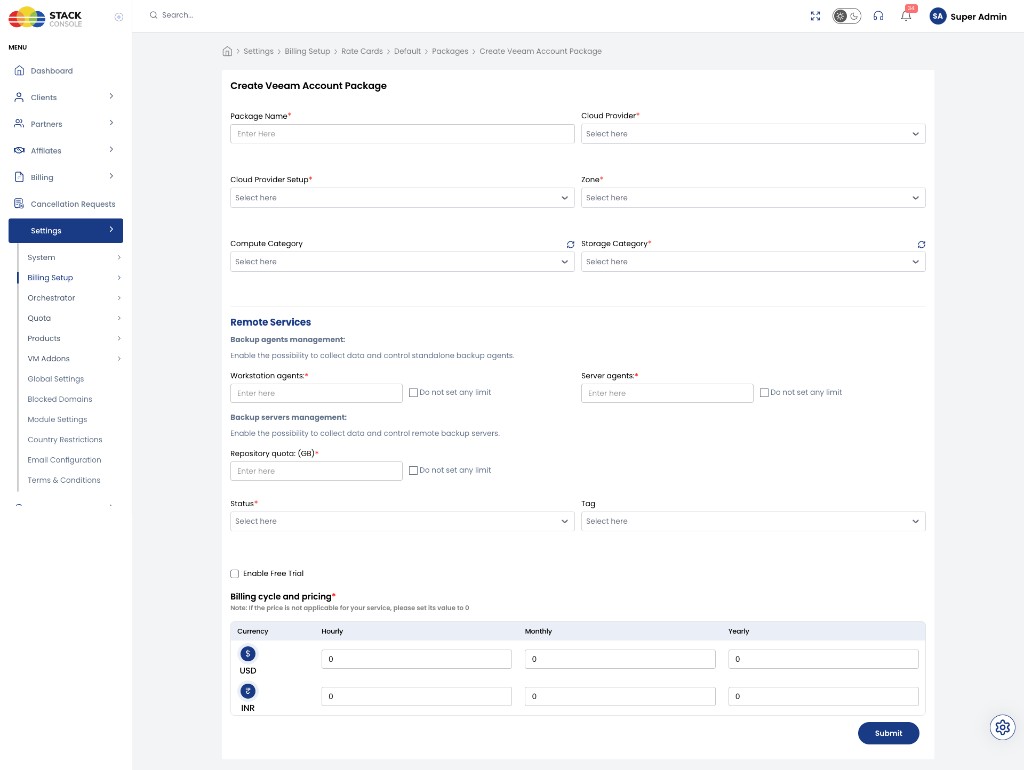Click the Cancellation Requests icon
Screen dimensions: 1024x770
[x=20, y=204]
